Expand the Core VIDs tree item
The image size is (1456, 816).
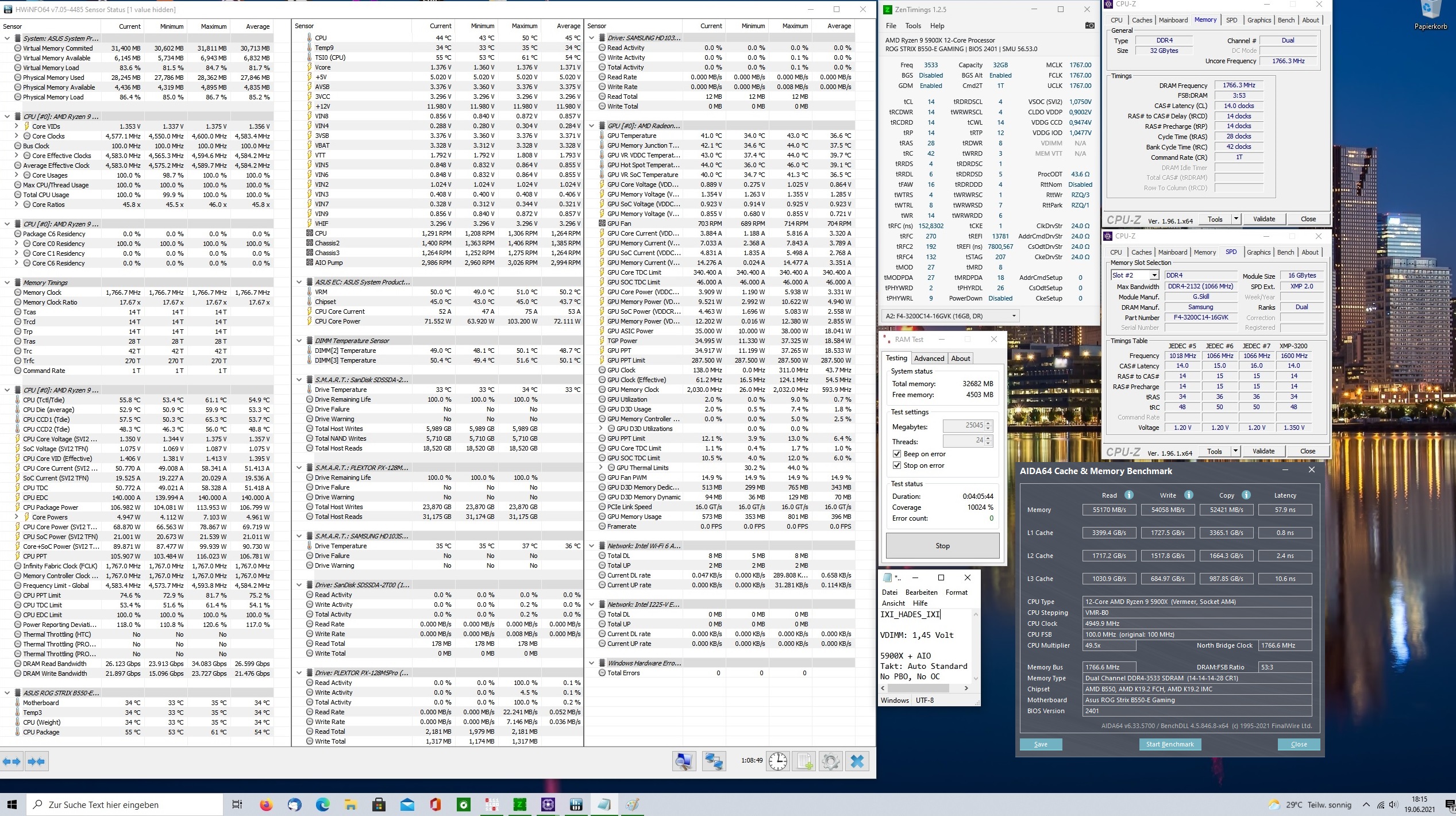pyautogui.click(x=17, y=126)
